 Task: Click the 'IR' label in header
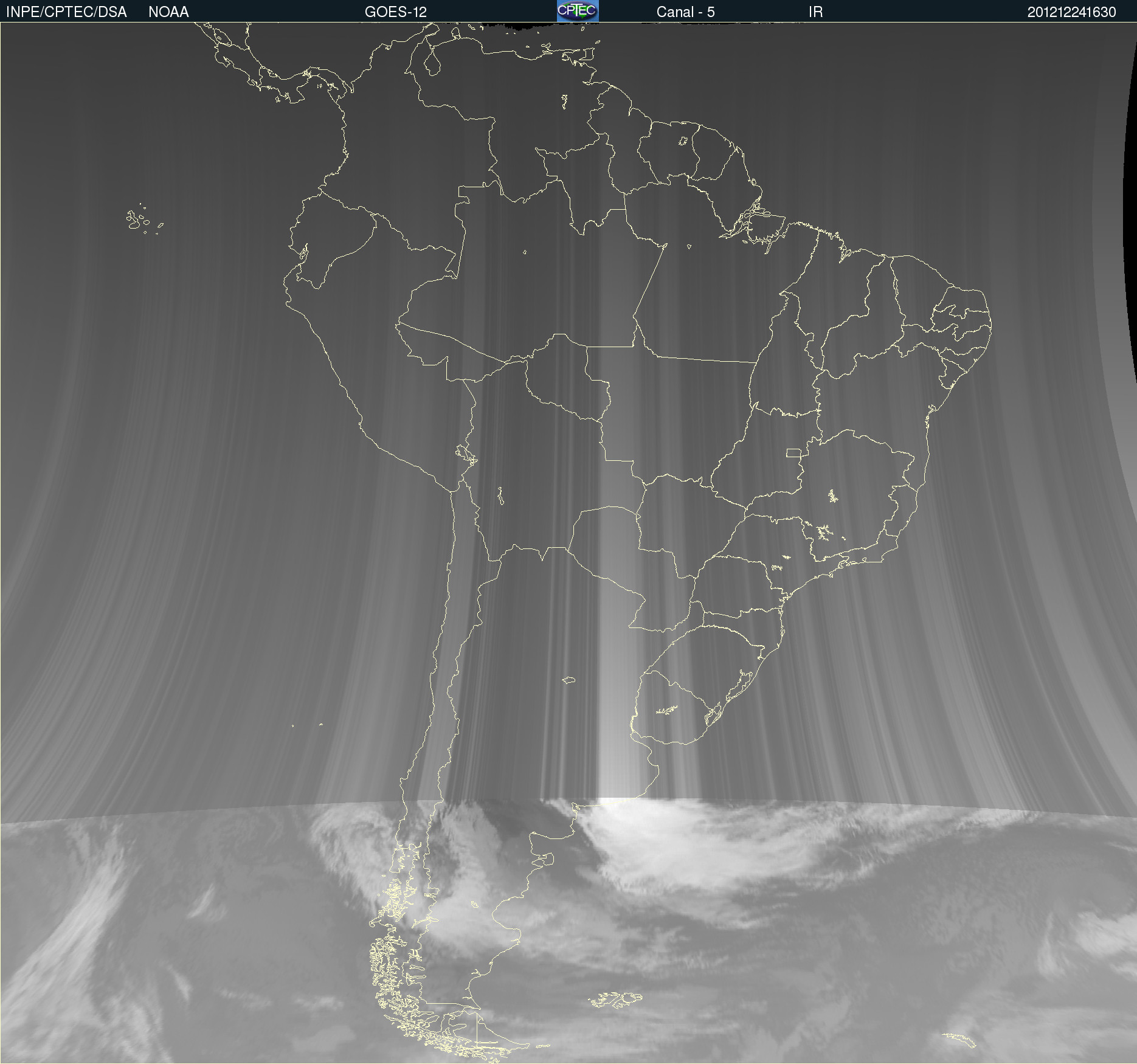coord(815,12)
